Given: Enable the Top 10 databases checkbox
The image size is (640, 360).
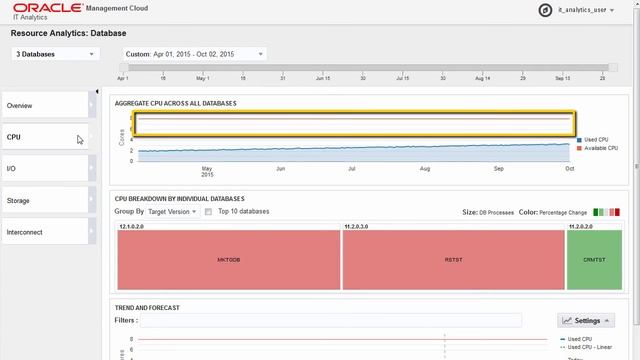Looking at the screenshot, I should pos(208,211).
